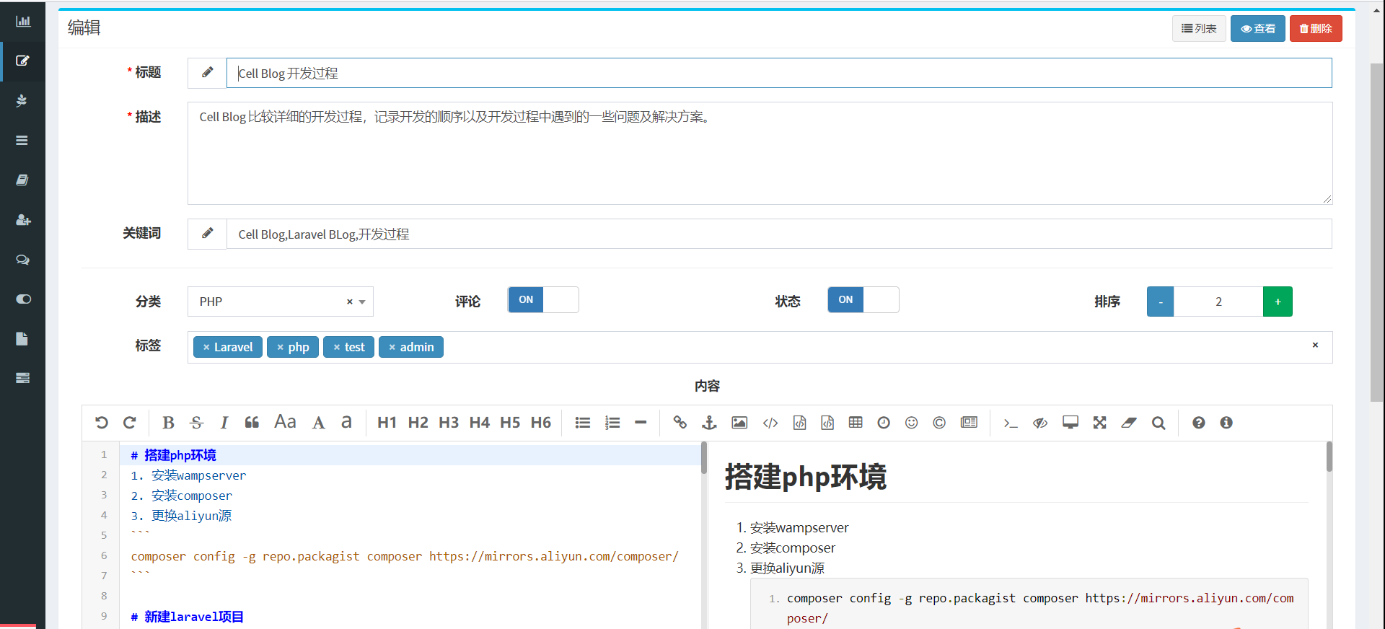Clear all tags in 标签 field
1385x629 pixels.
coord(1315,345)
